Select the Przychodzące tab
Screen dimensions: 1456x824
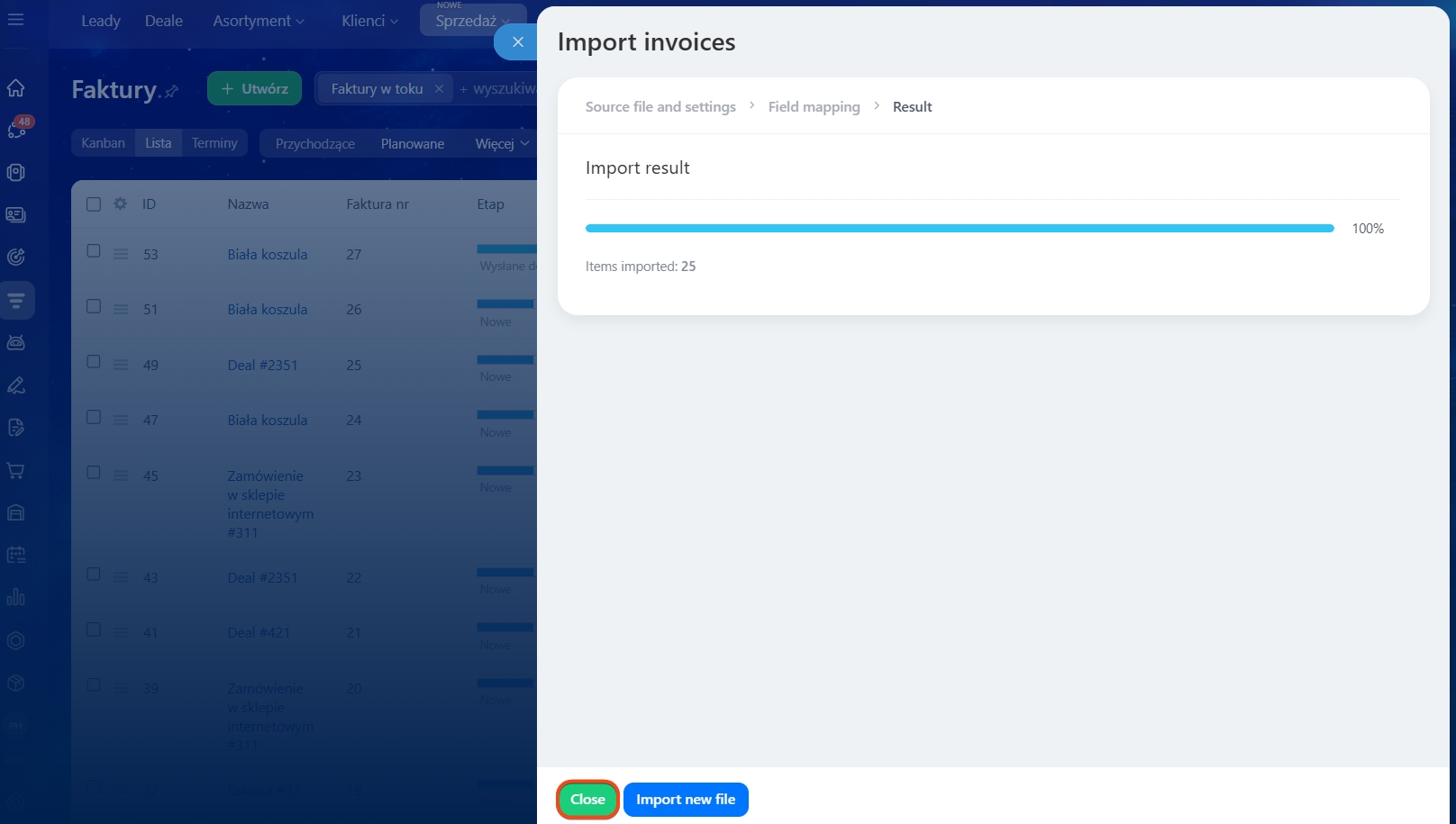tap(315, 143)
